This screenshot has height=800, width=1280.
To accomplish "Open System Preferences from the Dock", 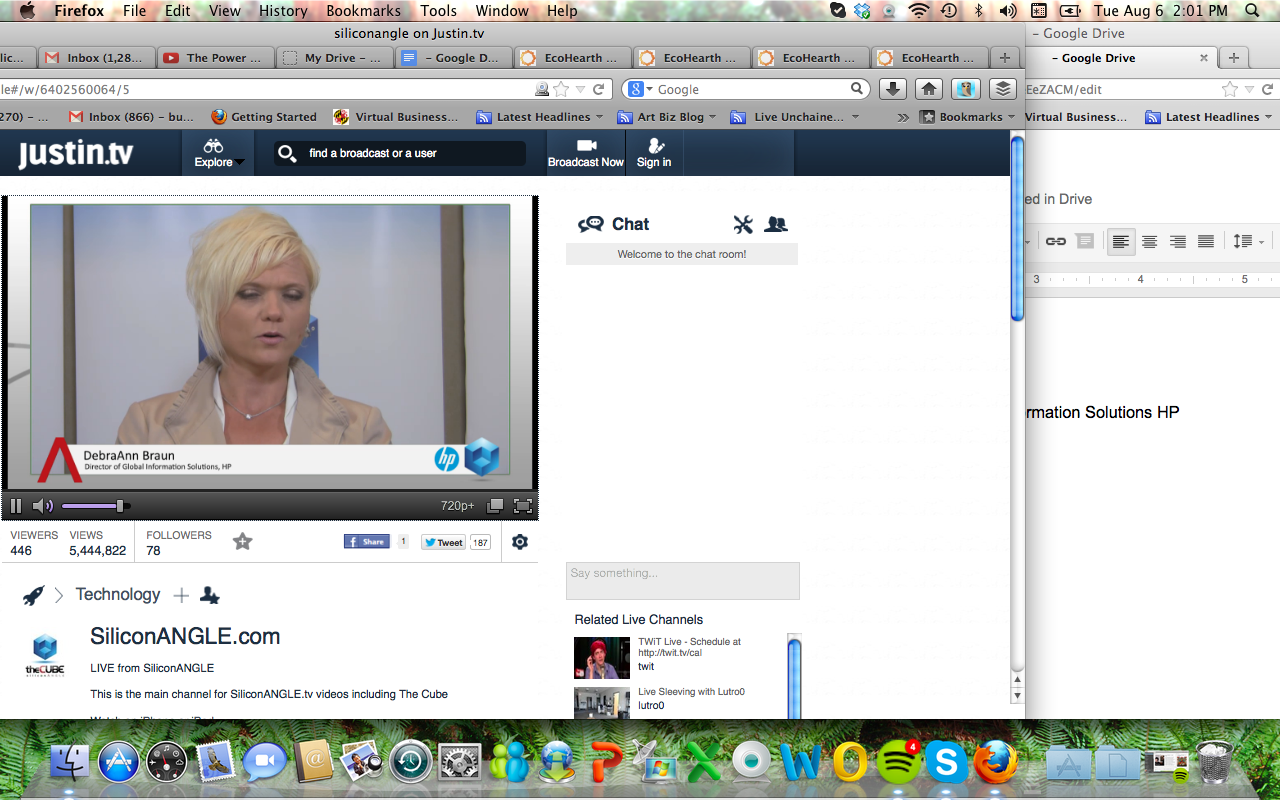I will 460,763.
